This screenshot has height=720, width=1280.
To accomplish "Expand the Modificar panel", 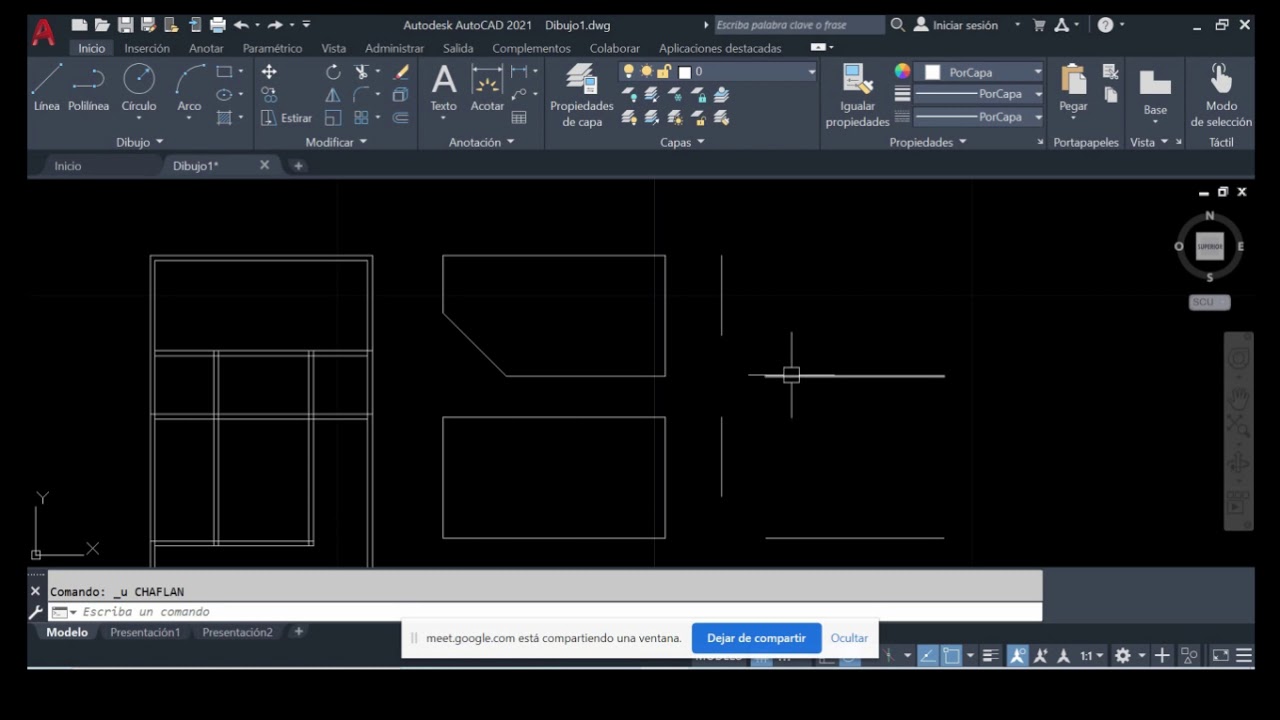I will tap(336, 142).
